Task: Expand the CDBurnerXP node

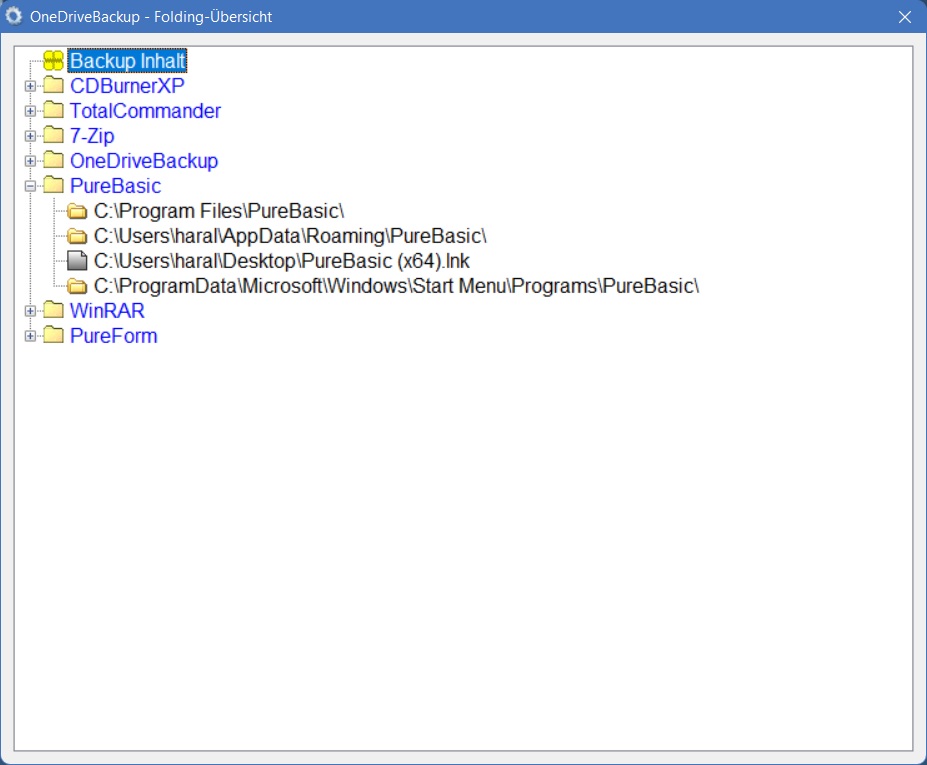Action: (30, 86)
